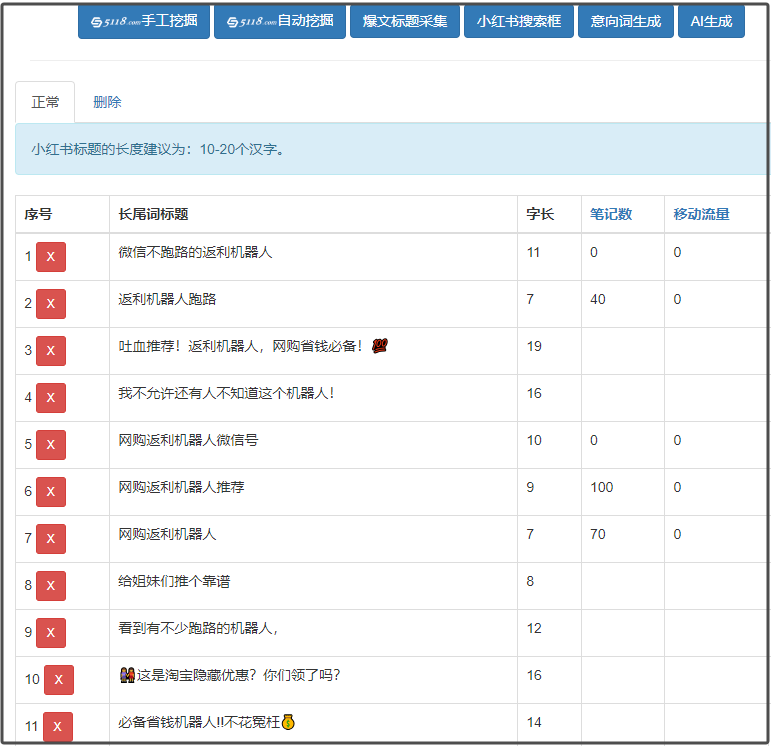Click the AI生成 button
The width and height of the screenshot is (771, 746).
tap(711, 22)
